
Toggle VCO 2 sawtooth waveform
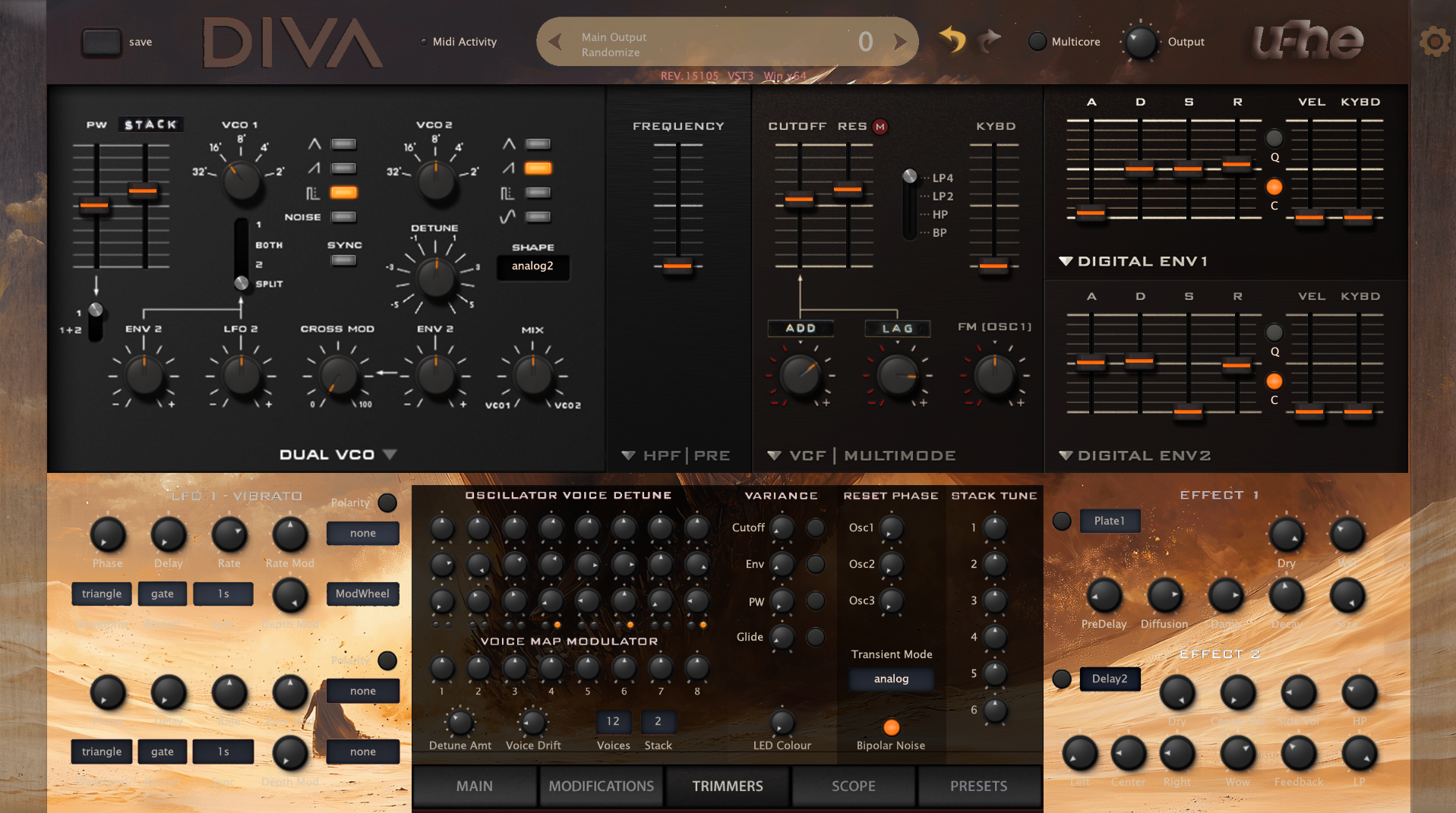(x=538, y=169)
